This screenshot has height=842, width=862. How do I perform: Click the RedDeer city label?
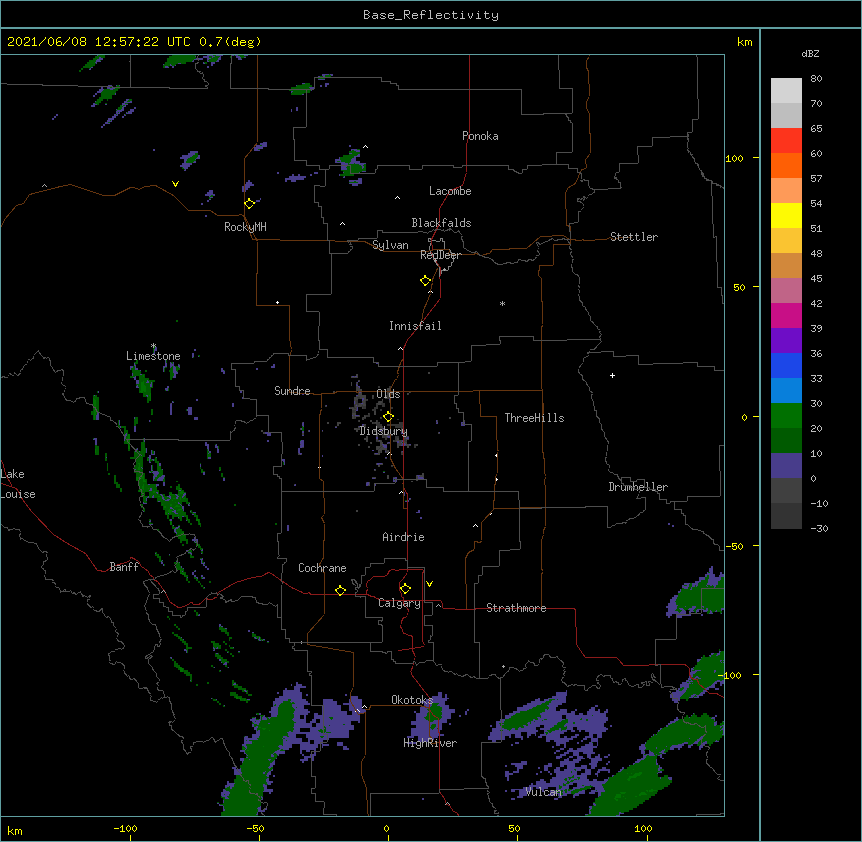pyautogui.click(x=440, y=255)
